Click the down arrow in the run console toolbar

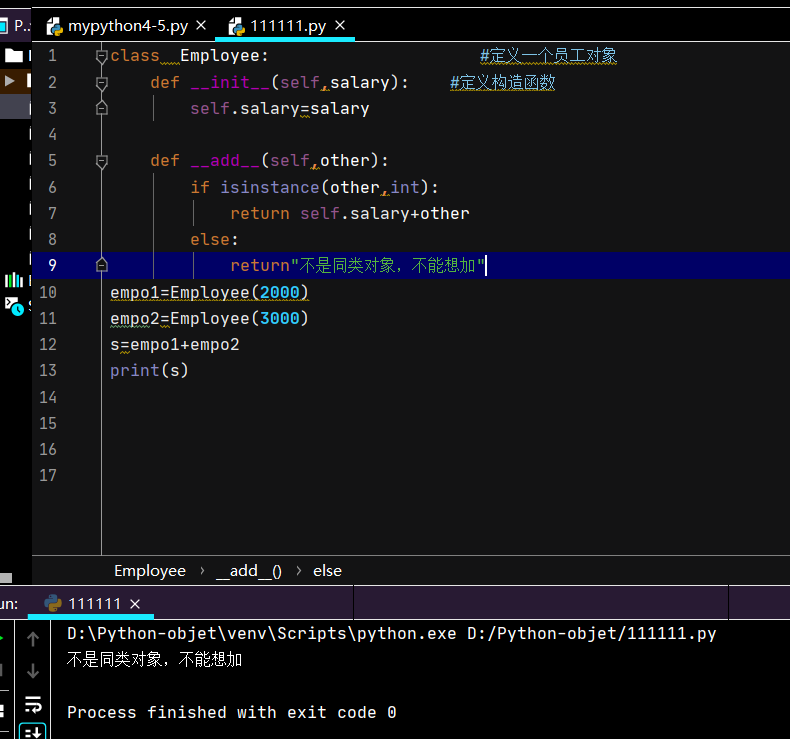coord(33,671)
